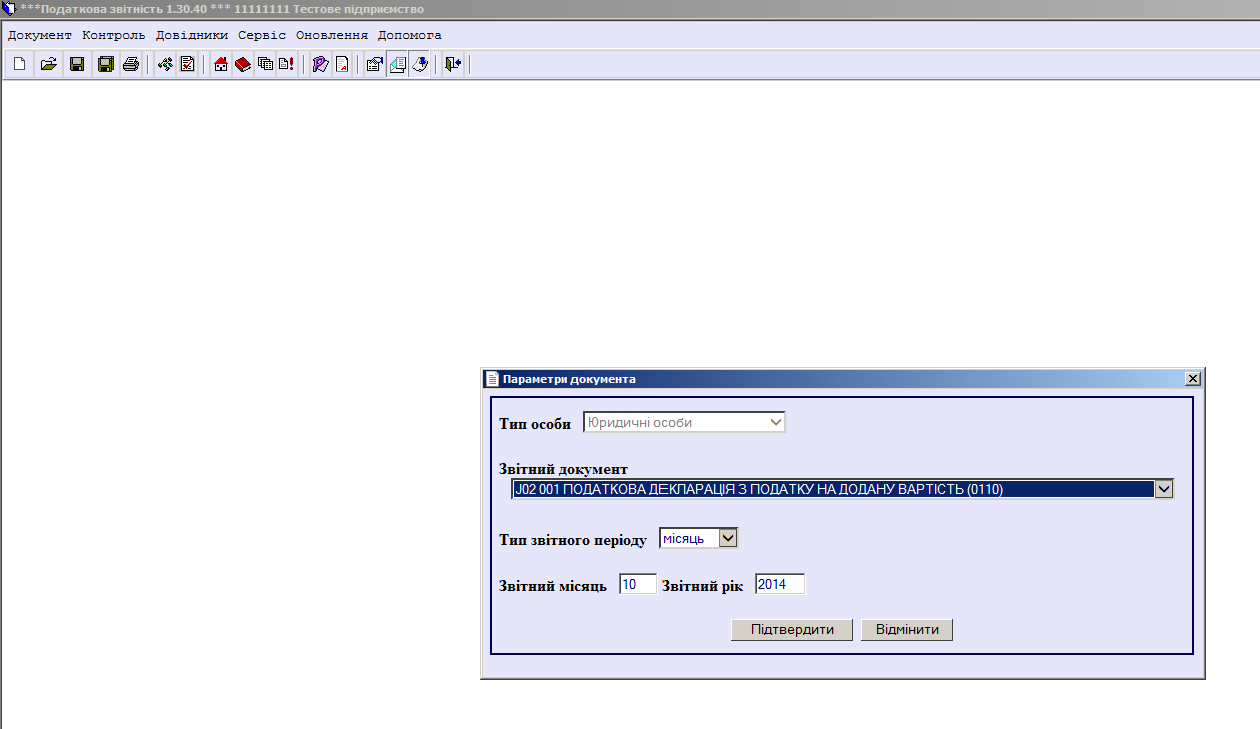Click the checklist control icon
Screen dimensions: 1260x729
[187, 65]
